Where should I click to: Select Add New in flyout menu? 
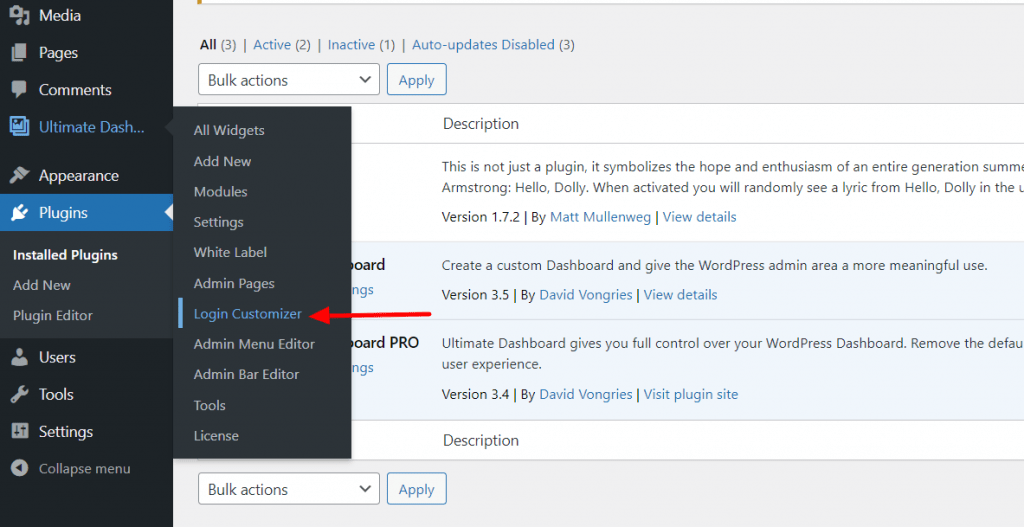222,161
